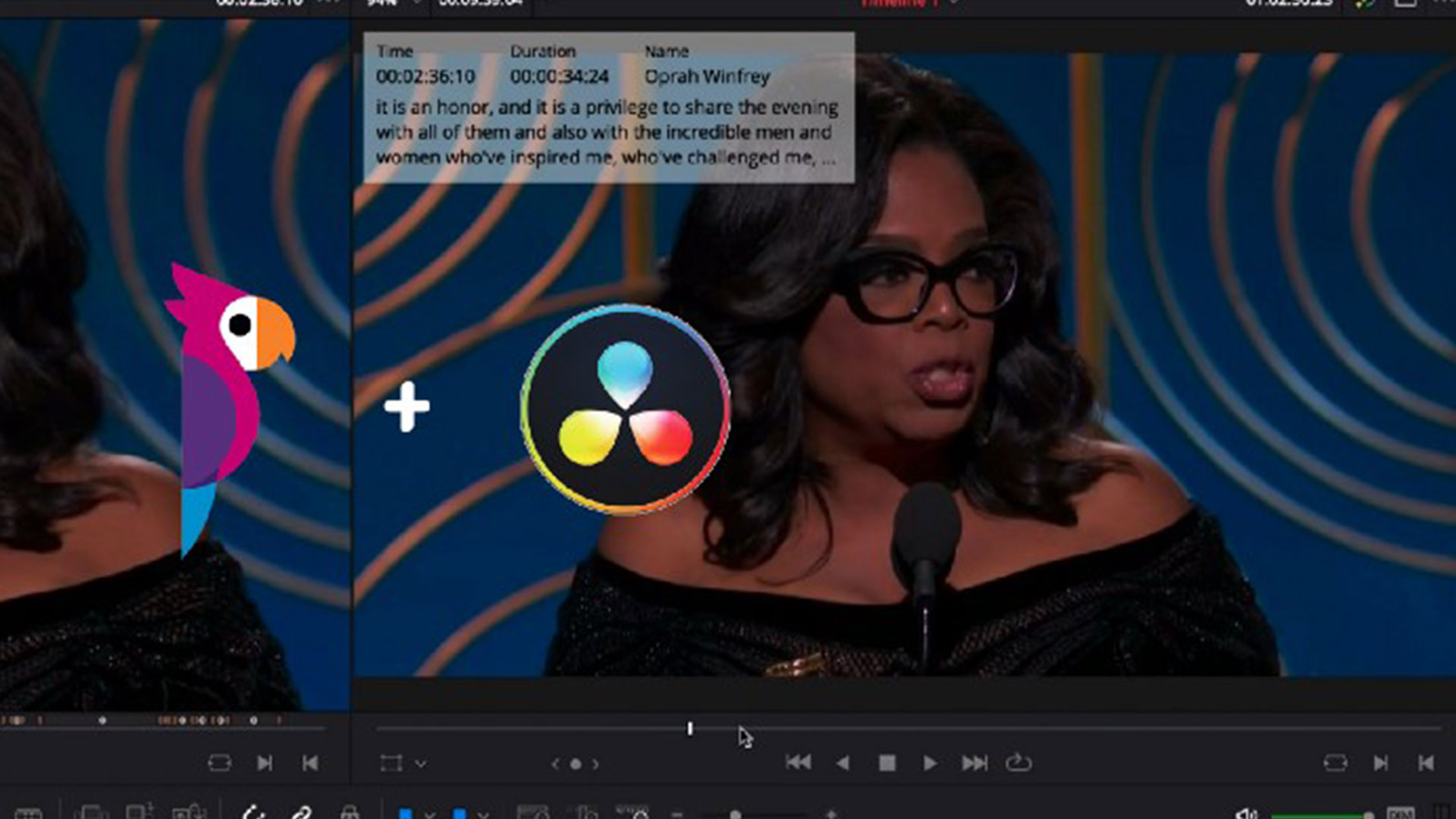Play the timeline forward

930,763
